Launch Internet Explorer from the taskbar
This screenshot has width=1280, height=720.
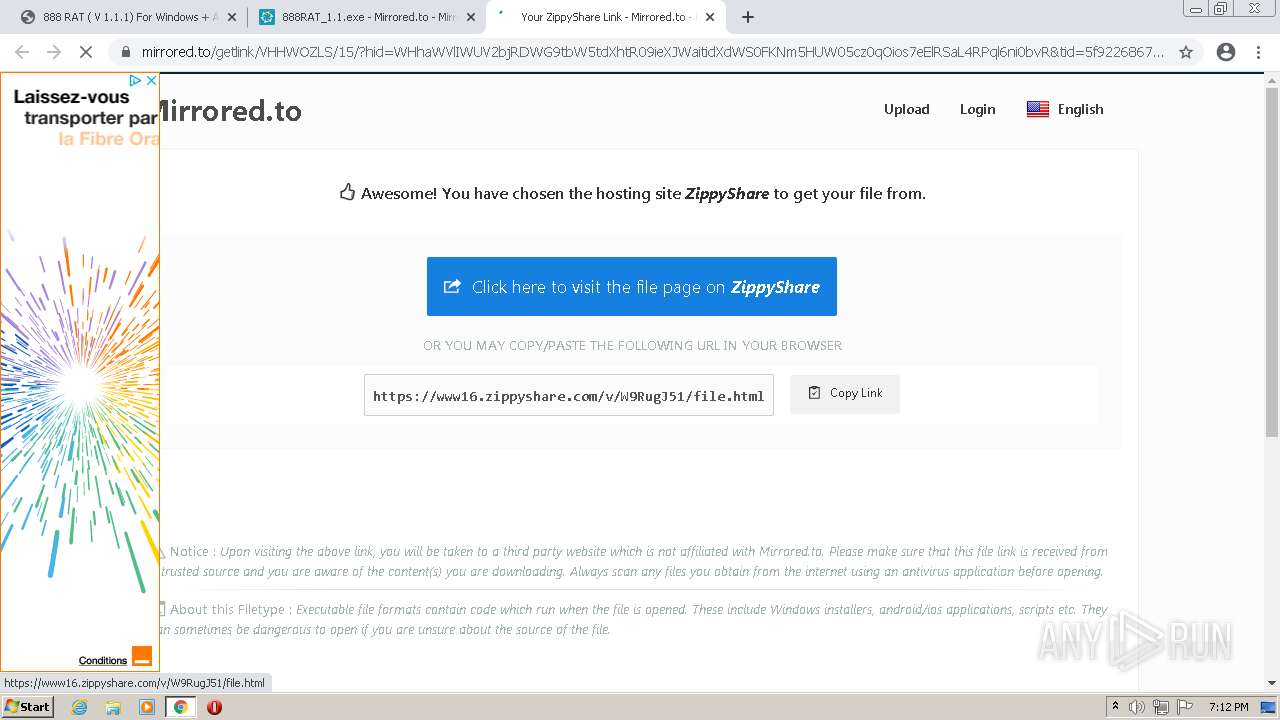pos(80,706)
